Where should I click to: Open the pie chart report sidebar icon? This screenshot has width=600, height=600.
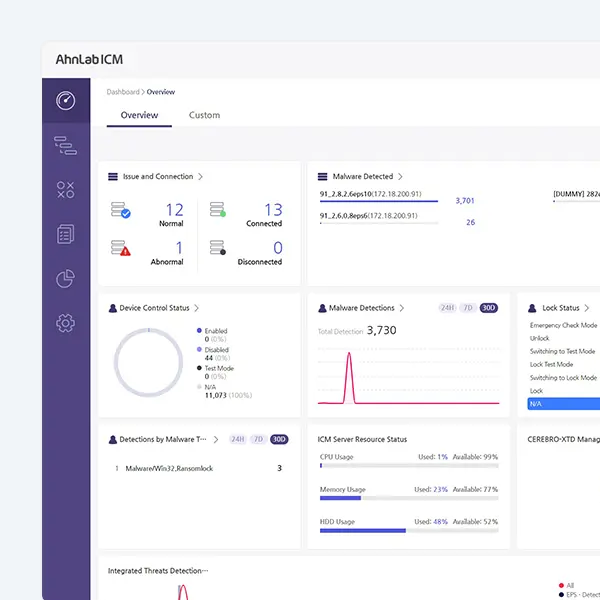click(x=65, y=279)
